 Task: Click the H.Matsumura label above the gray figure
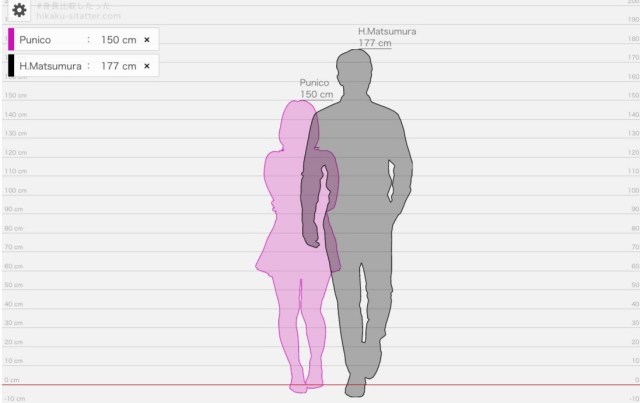[x=373, y=32]
